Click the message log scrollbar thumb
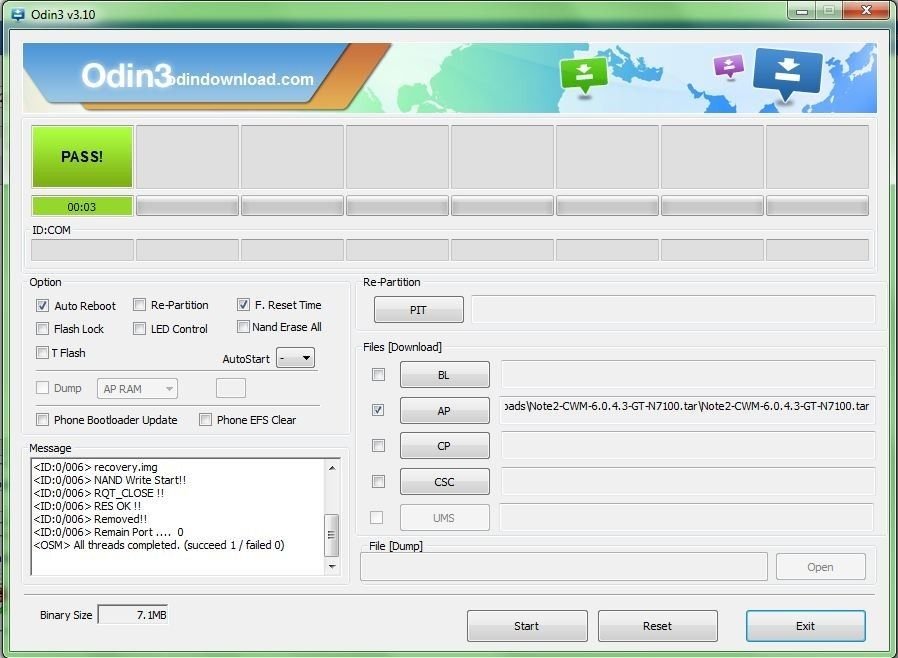The image size is (898, 658). pos(332,535)
